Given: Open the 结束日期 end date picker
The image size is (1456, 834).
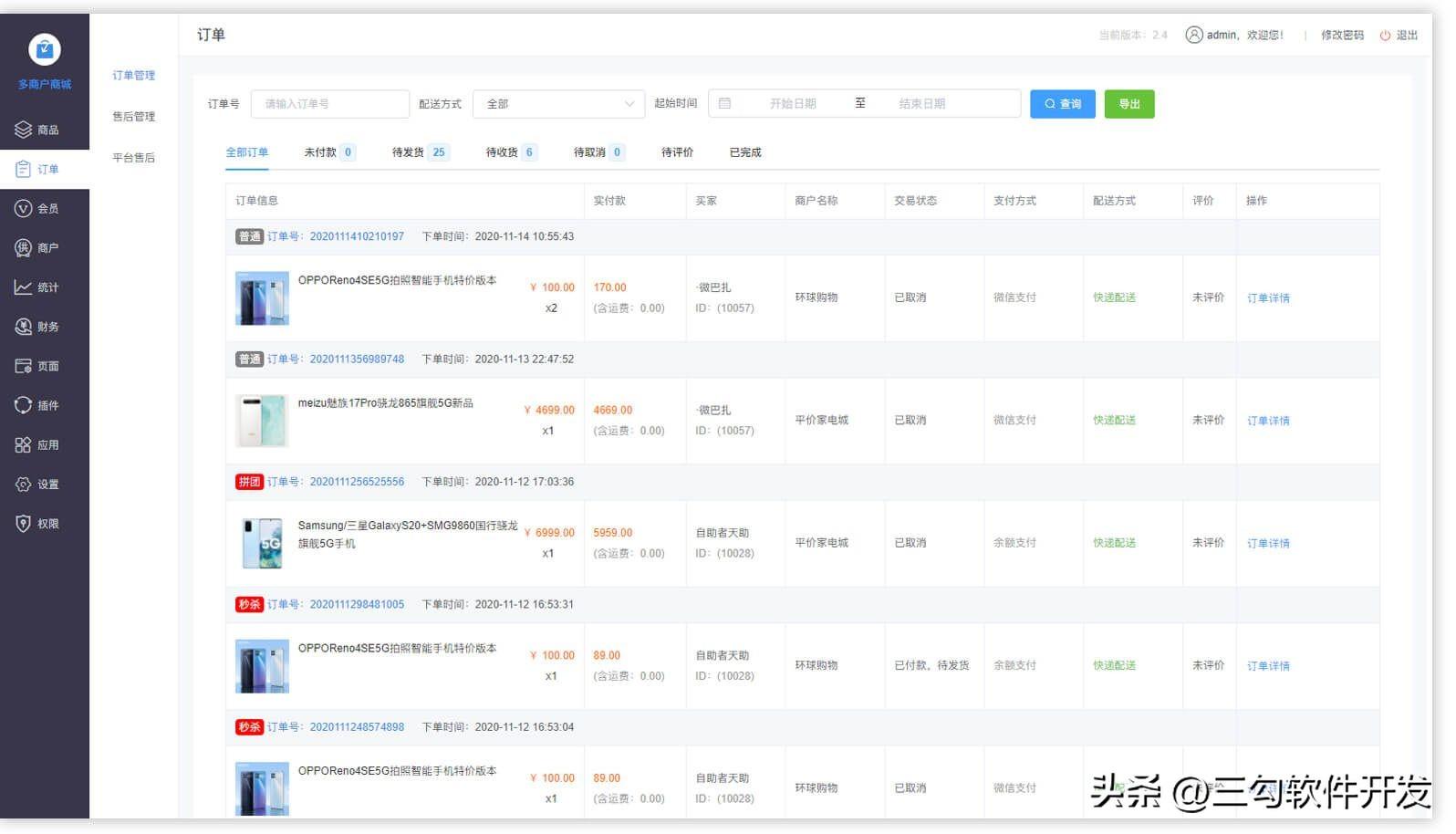Looking at the screenshot, I should tap(921, 104).
